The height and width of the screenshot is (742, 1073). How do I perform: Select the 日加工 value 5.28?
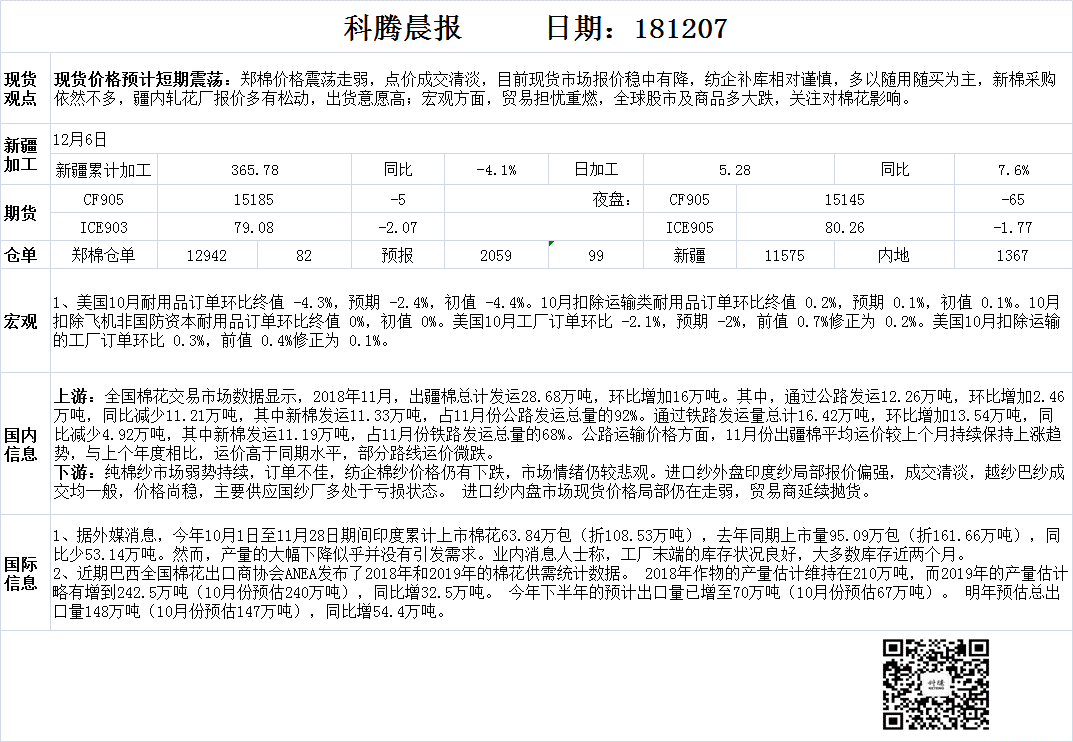(x=738, y=170)
